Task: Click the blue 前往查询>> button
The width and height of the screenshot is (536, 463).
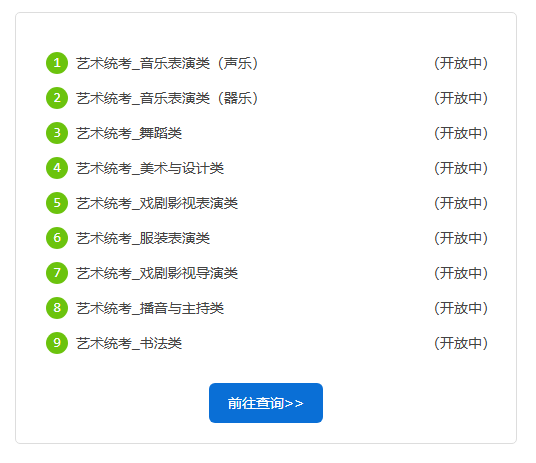Action: click(x=266, y=403)
